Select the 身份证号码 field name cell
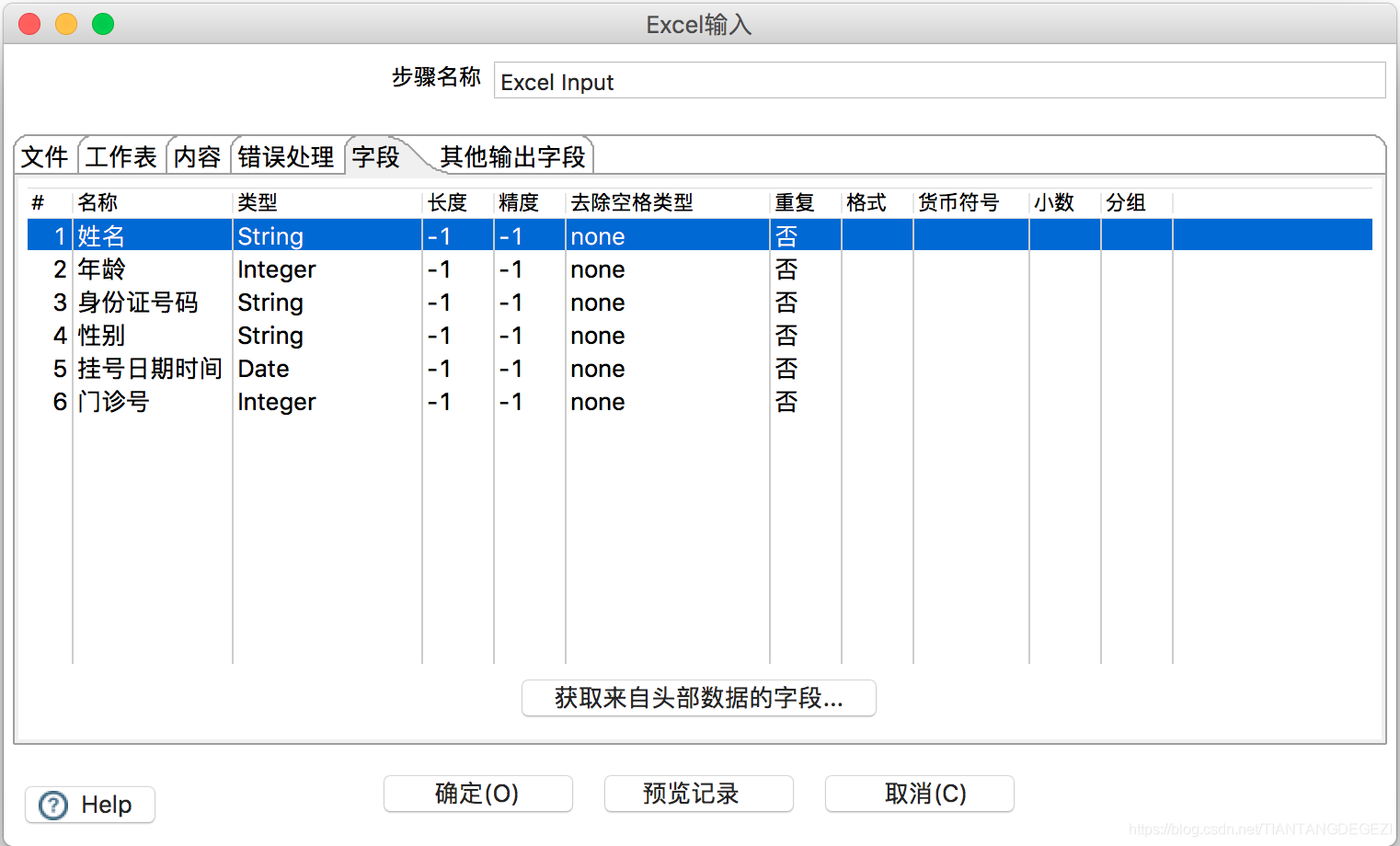The height and width of the screenshot is (846, 1400). pos(152,303)
